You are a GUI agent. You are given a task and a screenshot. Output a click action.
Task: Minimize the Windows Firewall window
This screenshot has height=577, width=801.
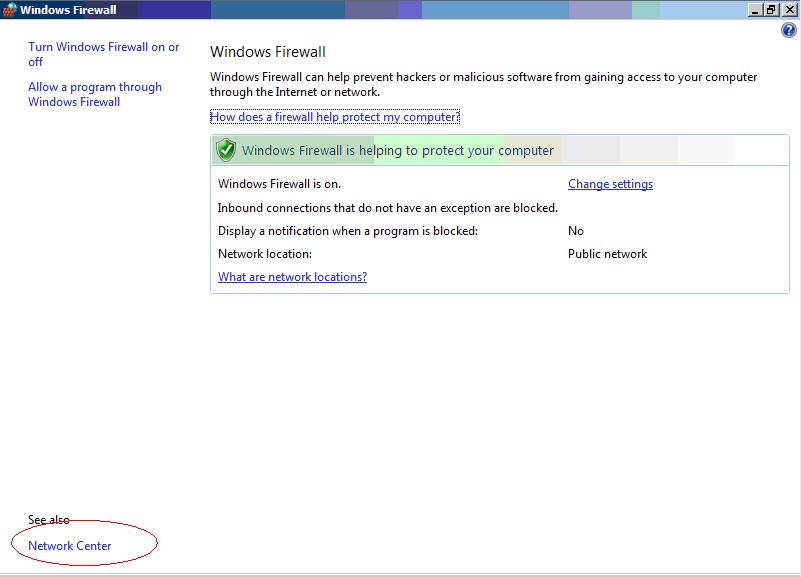pos(756,10)
